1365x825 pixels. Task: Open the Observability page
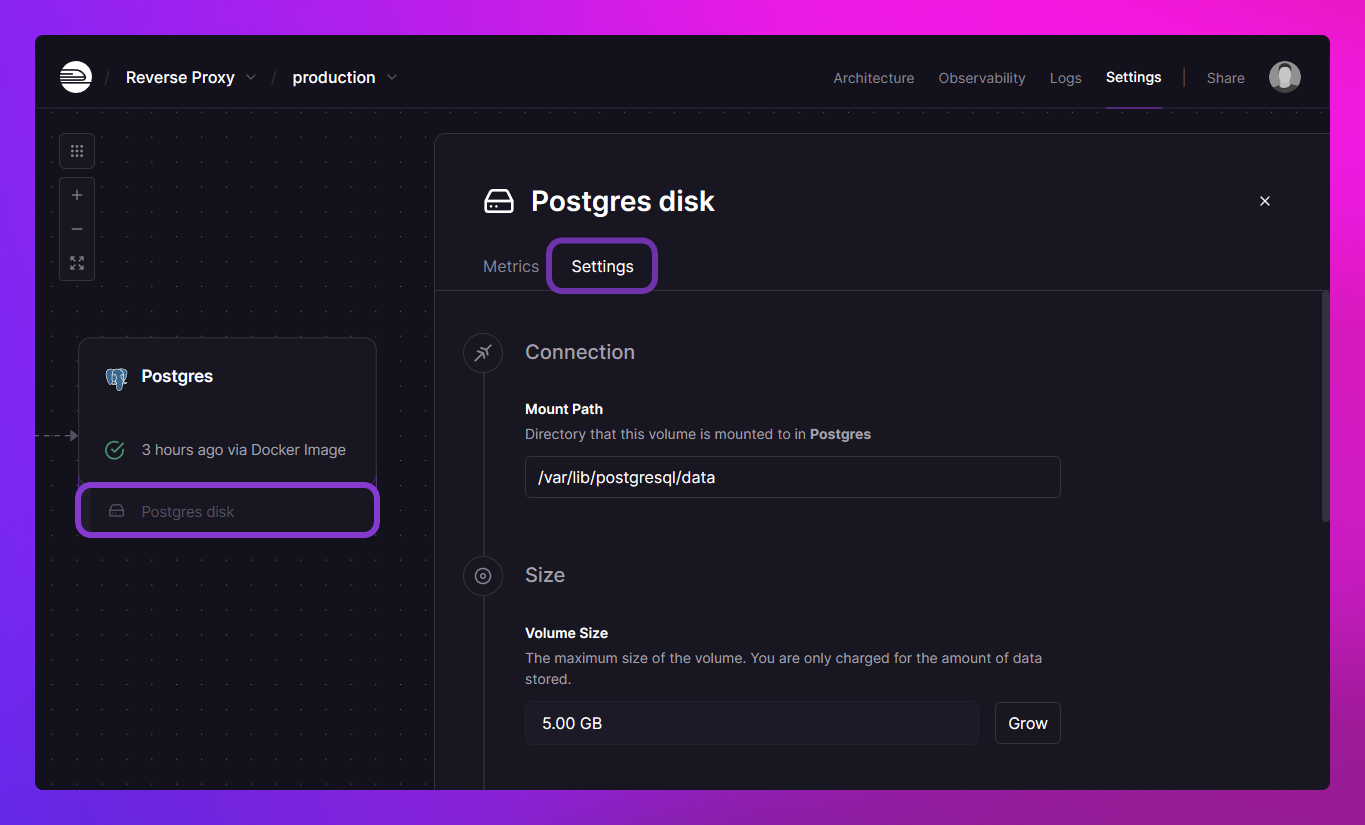pos(981,78)
